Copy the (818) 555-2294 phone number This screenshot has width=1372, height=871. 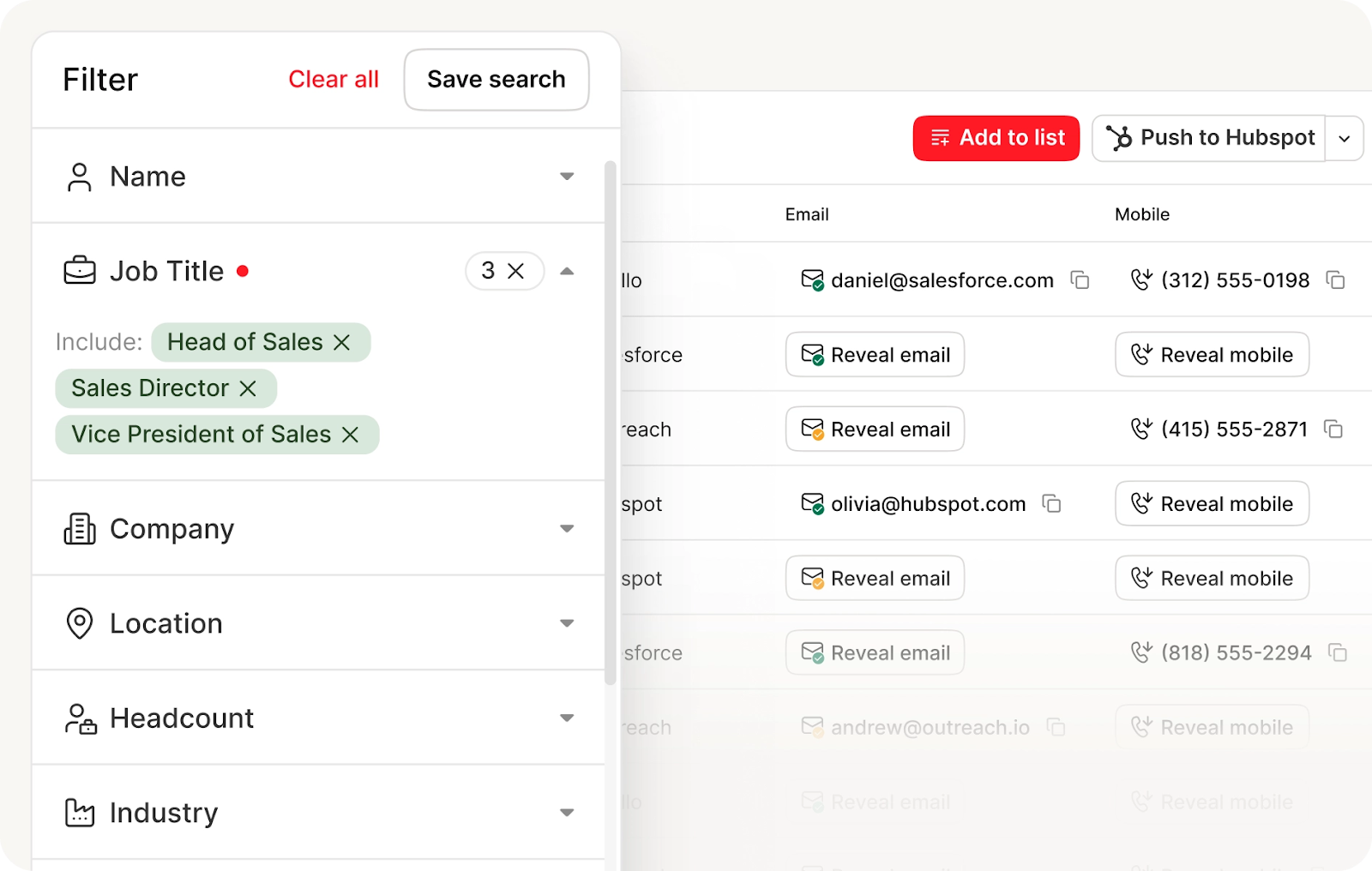(x=1338, y=653)
